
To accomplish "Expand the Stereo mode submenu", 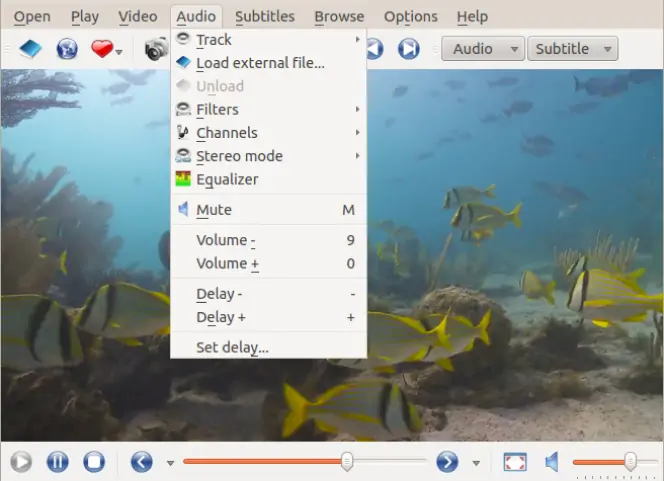I will pyautogui.click(x=268, y=156).
